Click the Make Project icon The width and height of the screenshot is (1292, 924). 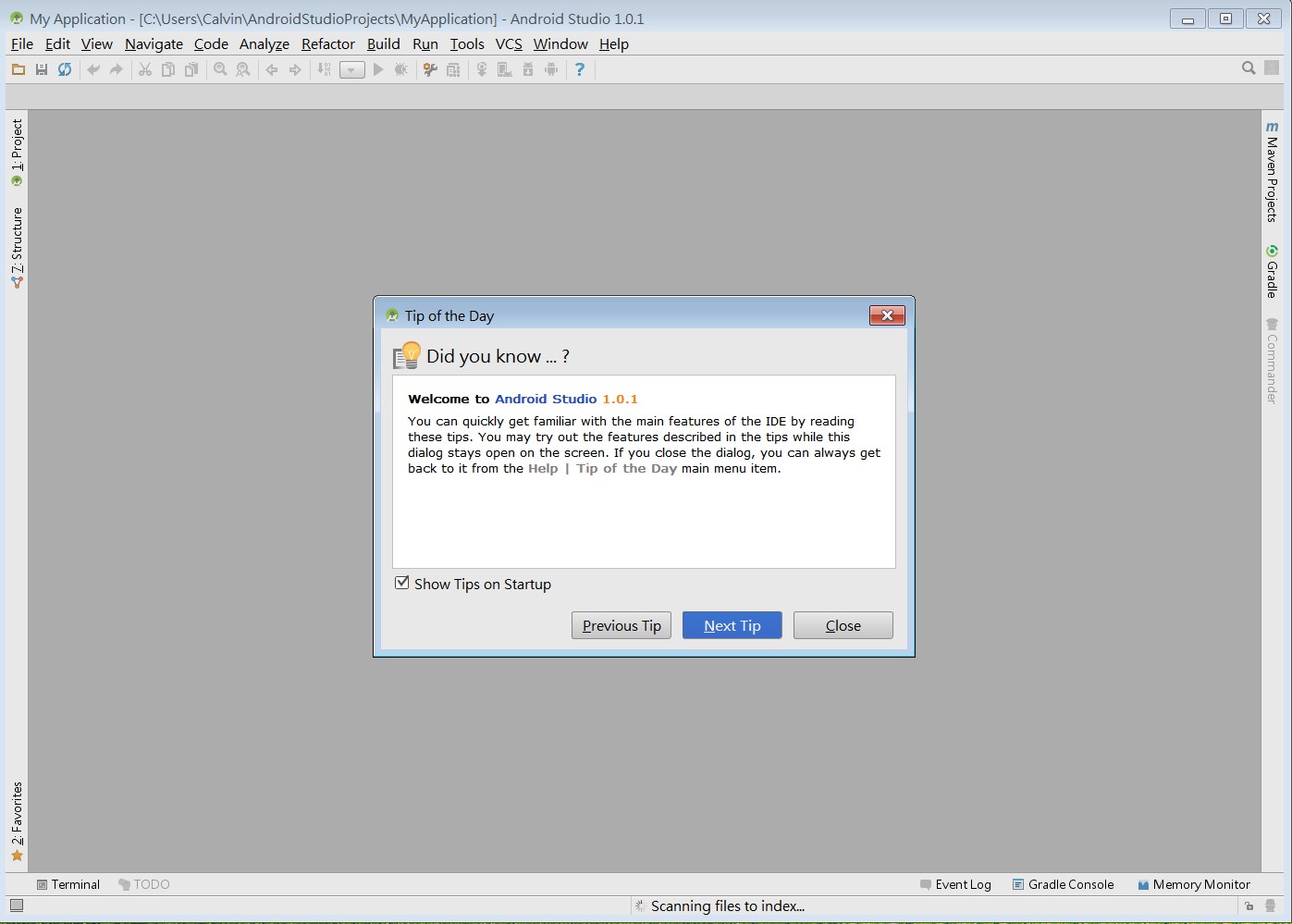pyautogui.click(x=324, y=69)
